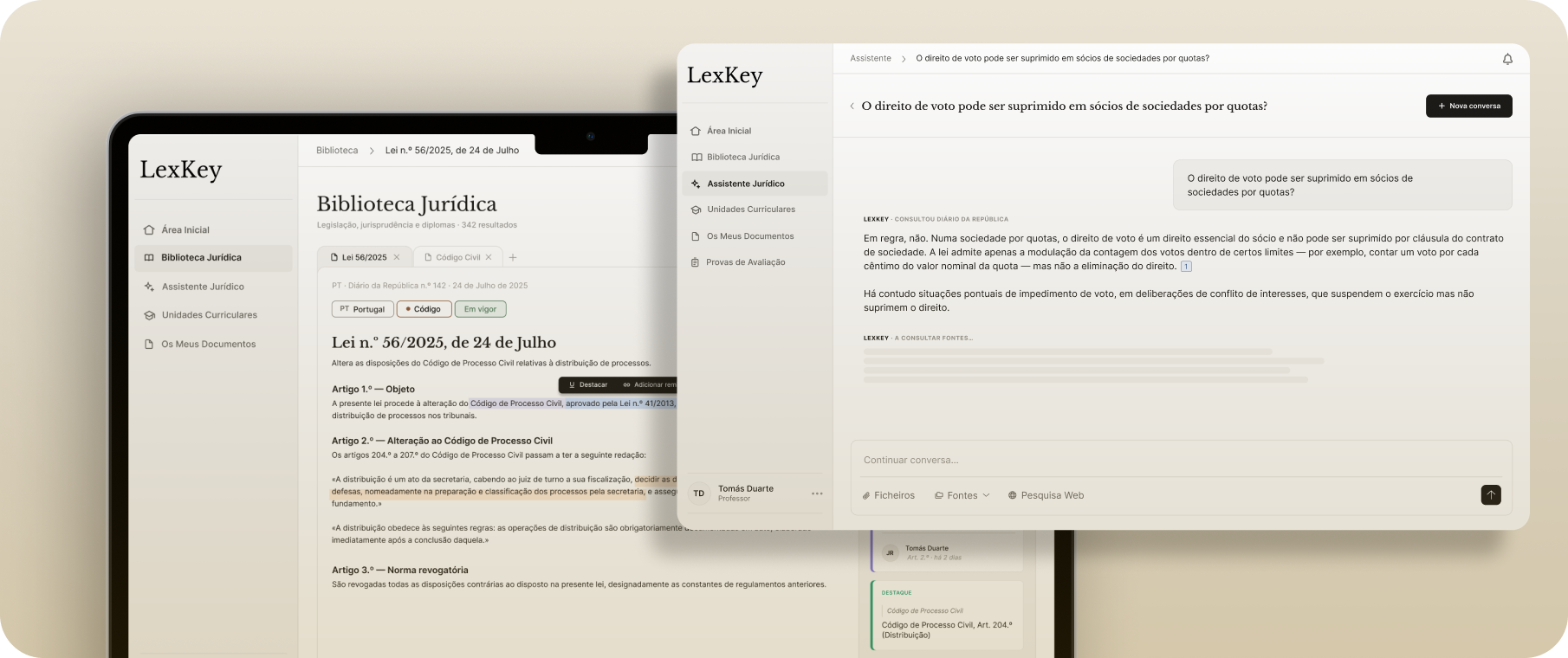Image resolution: width=1568 pixels, height=658 pixels.
Task: Open the Código de Processo Civil, Art. 204.º highlight card
Action: pyautogui.click(x=947, y=616)
